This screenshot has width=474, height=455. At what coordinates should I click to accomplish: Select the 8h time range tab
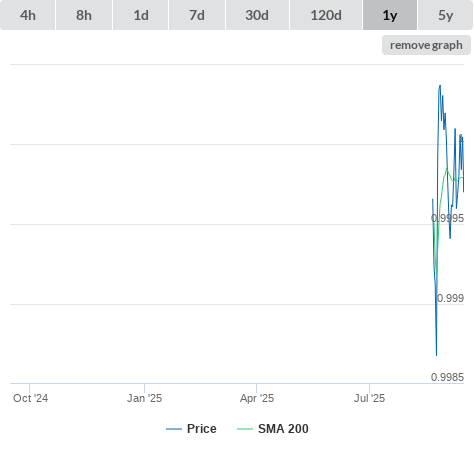point(84,15)
